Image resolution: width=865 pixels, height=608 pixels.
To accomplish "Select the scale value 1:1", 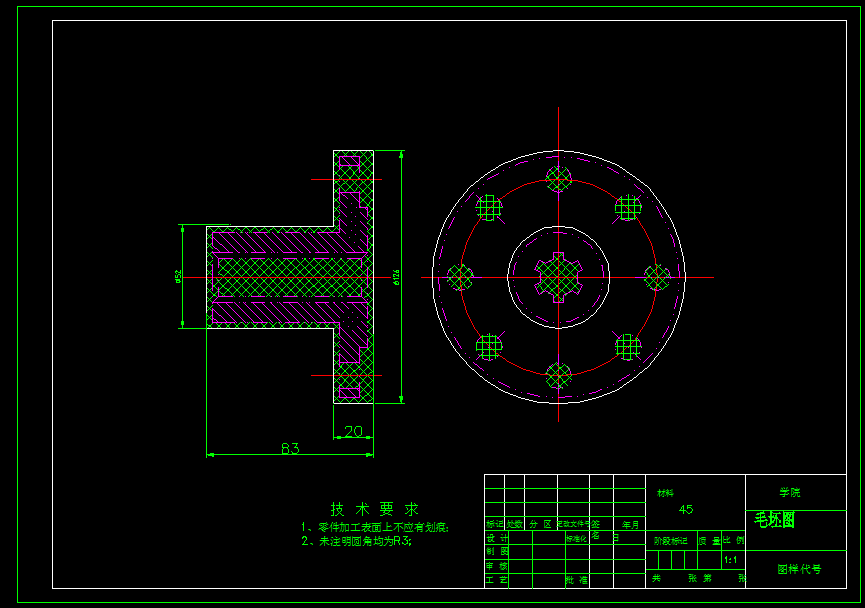I will coord(730,560).
